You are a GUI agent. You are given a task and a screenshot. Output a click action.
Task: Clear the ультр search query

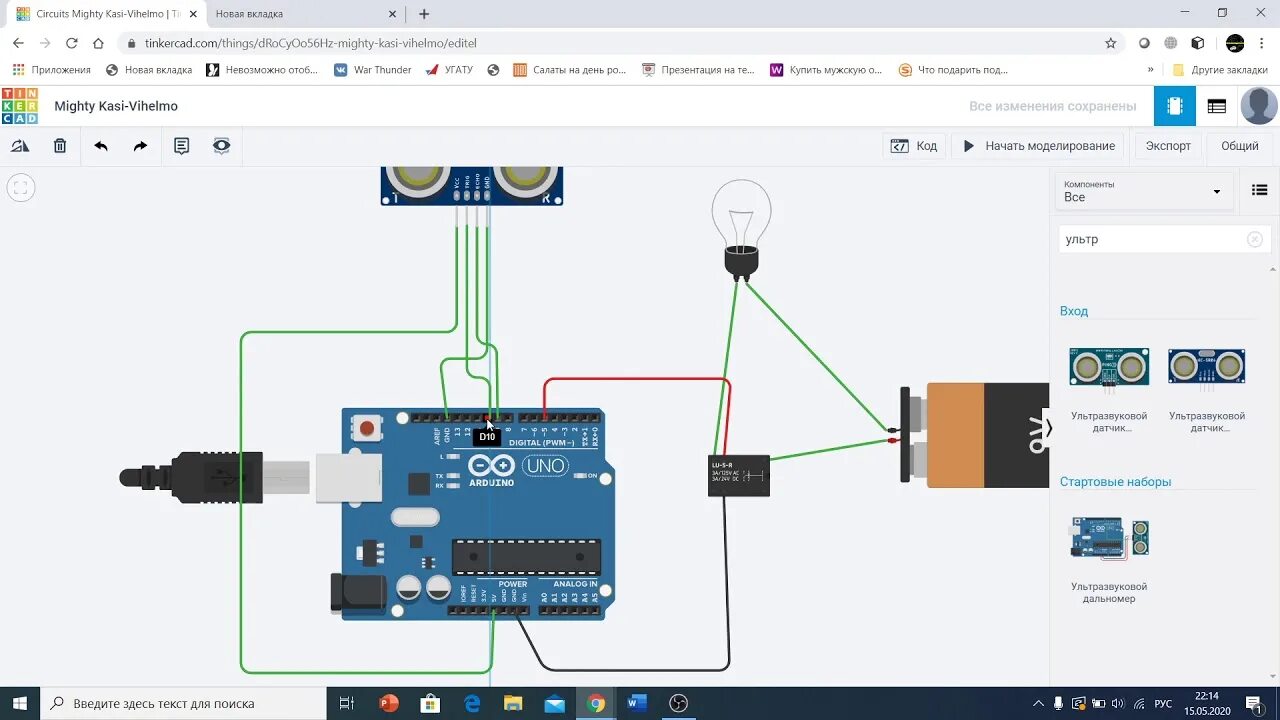point(1254,238)
